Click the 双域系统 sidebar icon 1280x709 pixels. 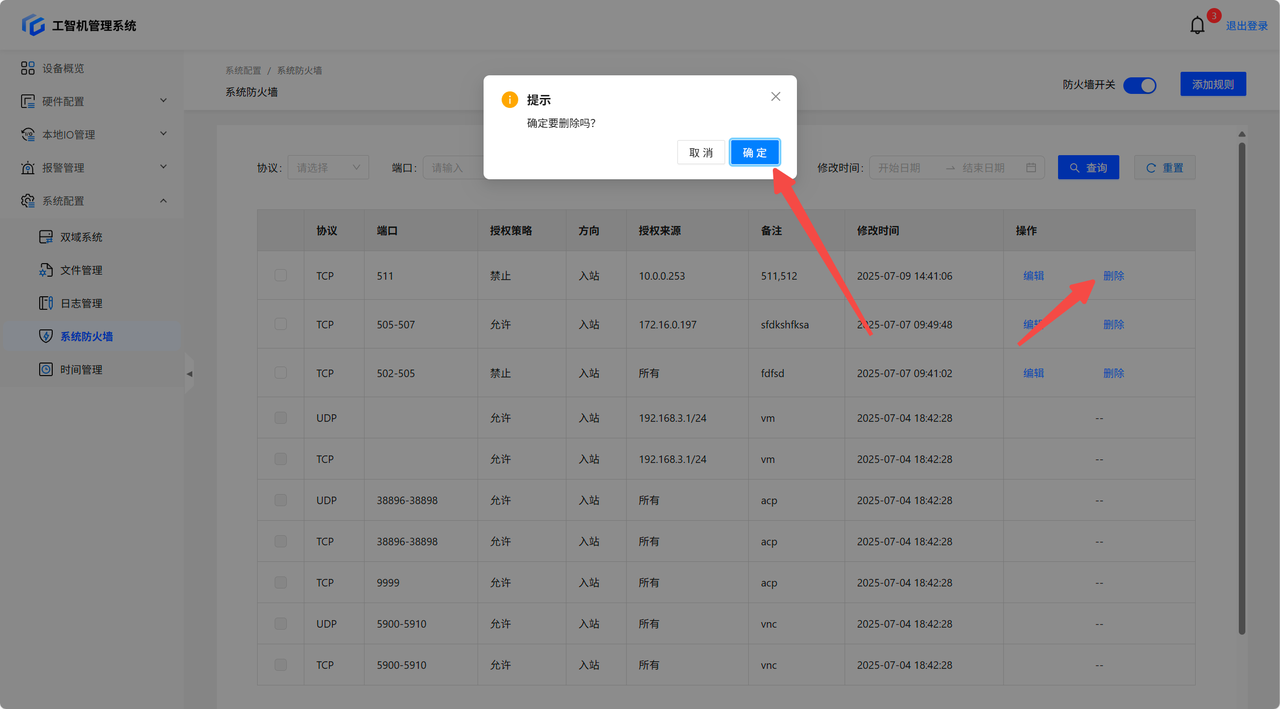coord(45,237)
